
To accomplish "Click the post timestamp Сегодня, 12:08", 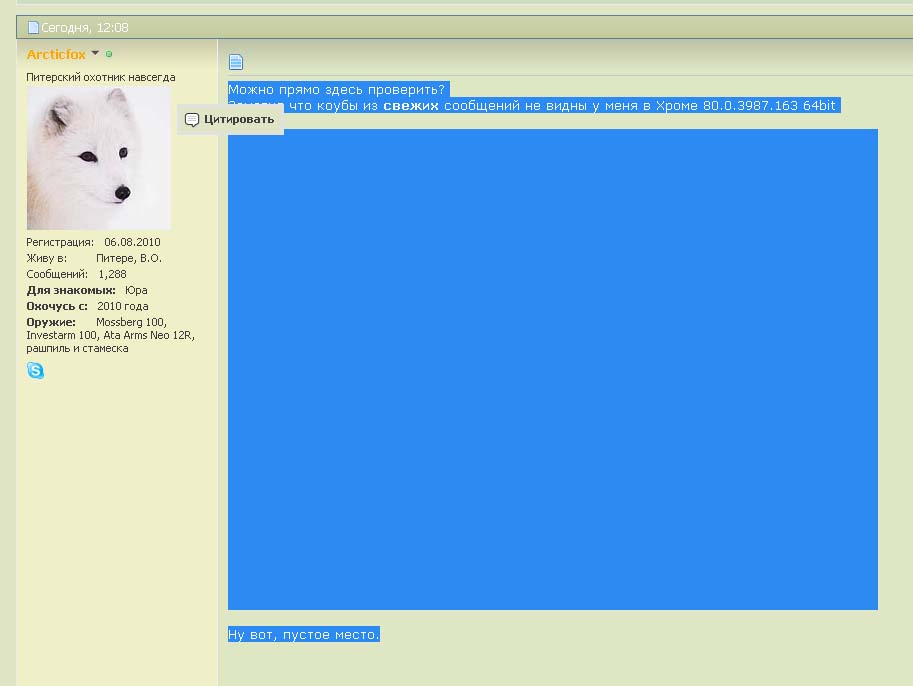I will (85, 28).
